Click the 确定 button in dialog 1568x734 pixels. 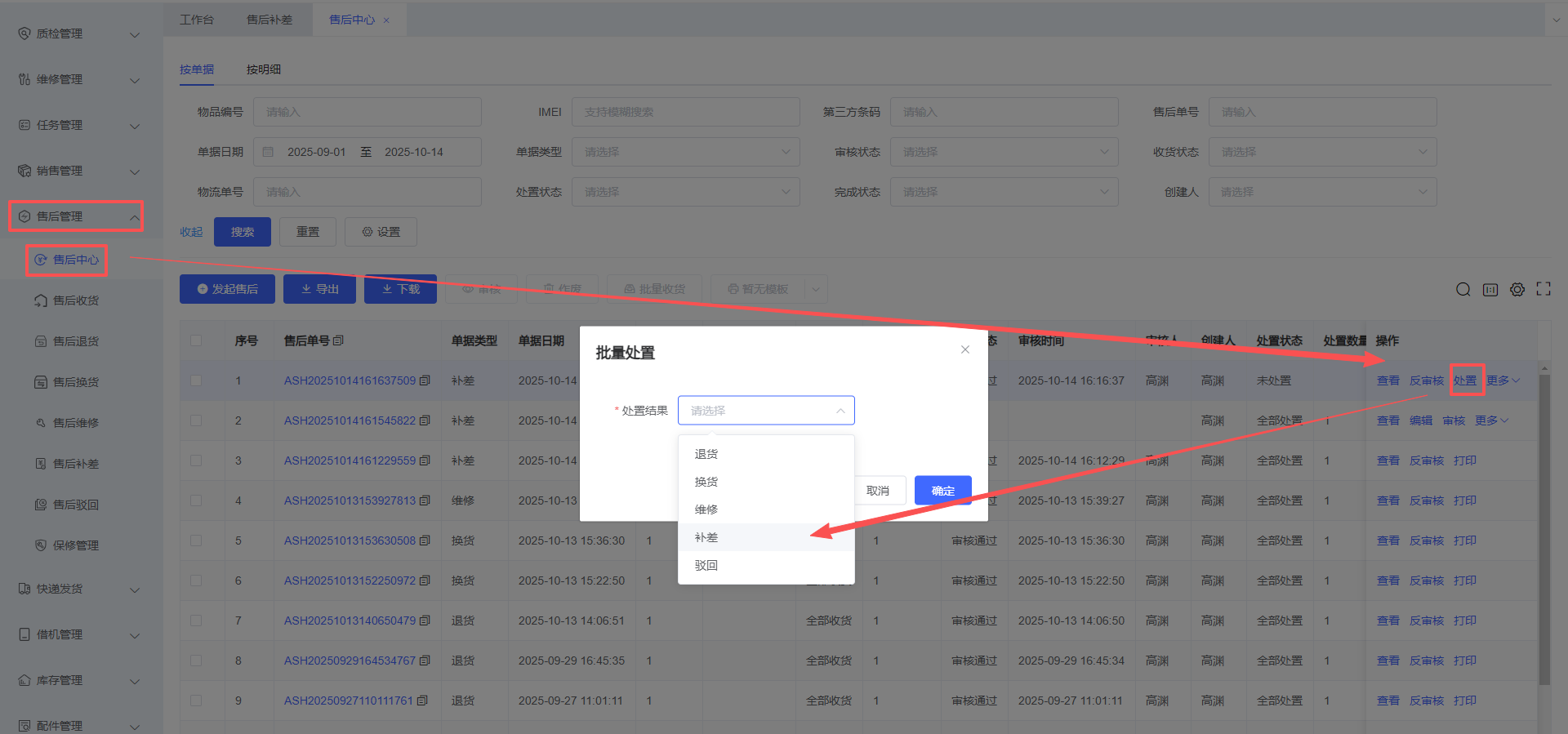[942, 491]
